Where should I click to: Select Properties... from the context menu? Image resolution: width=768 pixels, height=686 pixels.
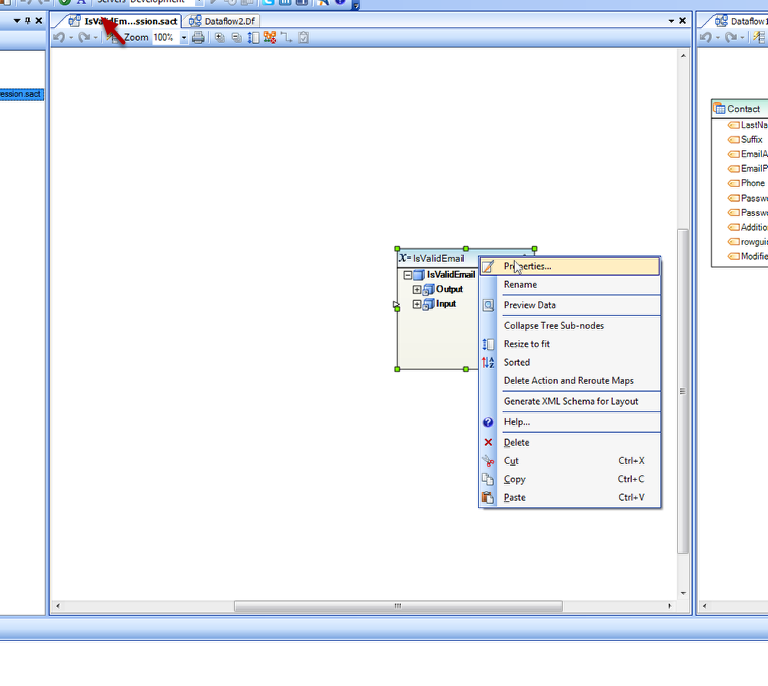point(527,266)
